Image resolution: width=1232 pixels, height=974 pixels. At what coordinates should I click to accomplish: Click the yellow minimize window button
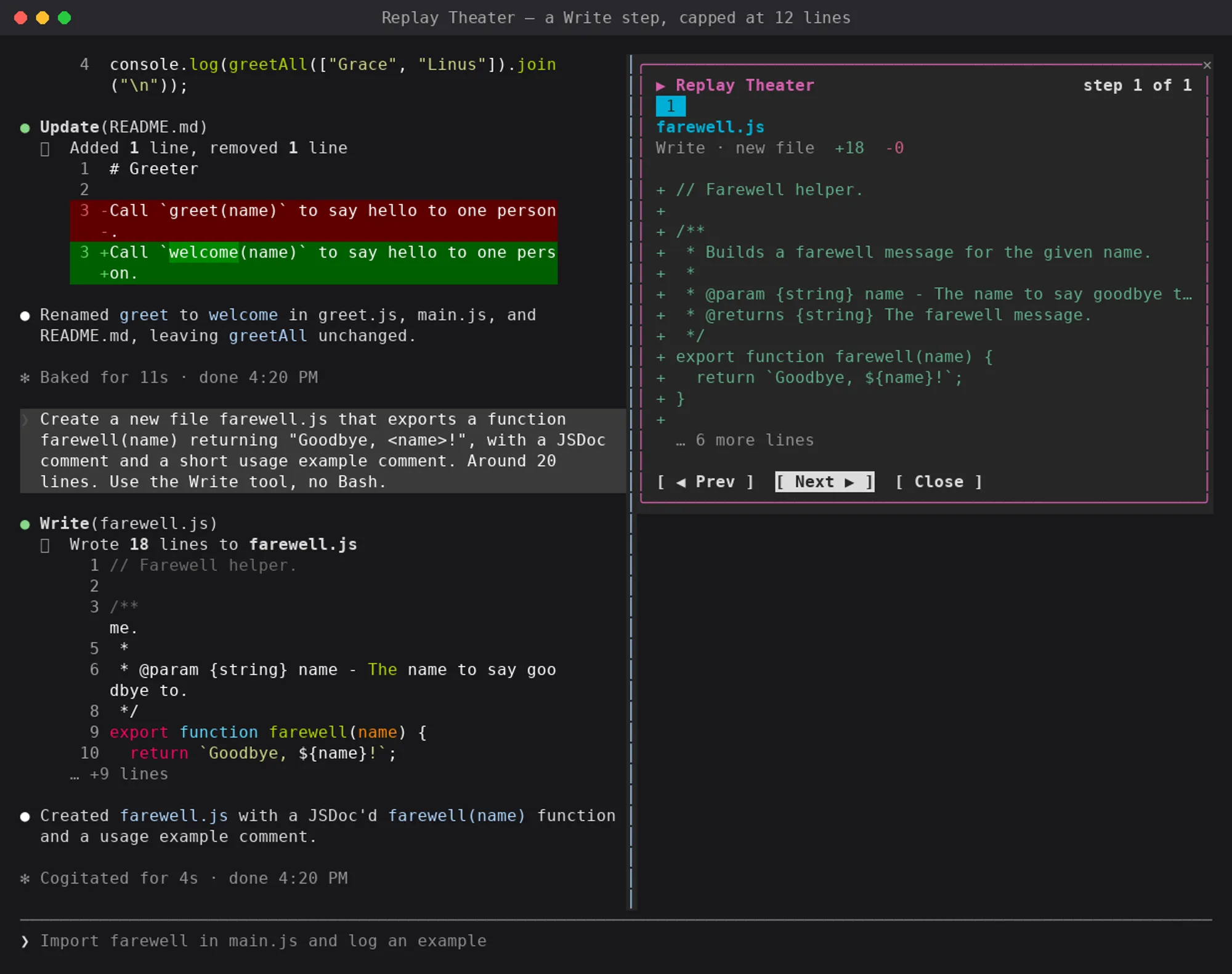click(x=43, y=18)
